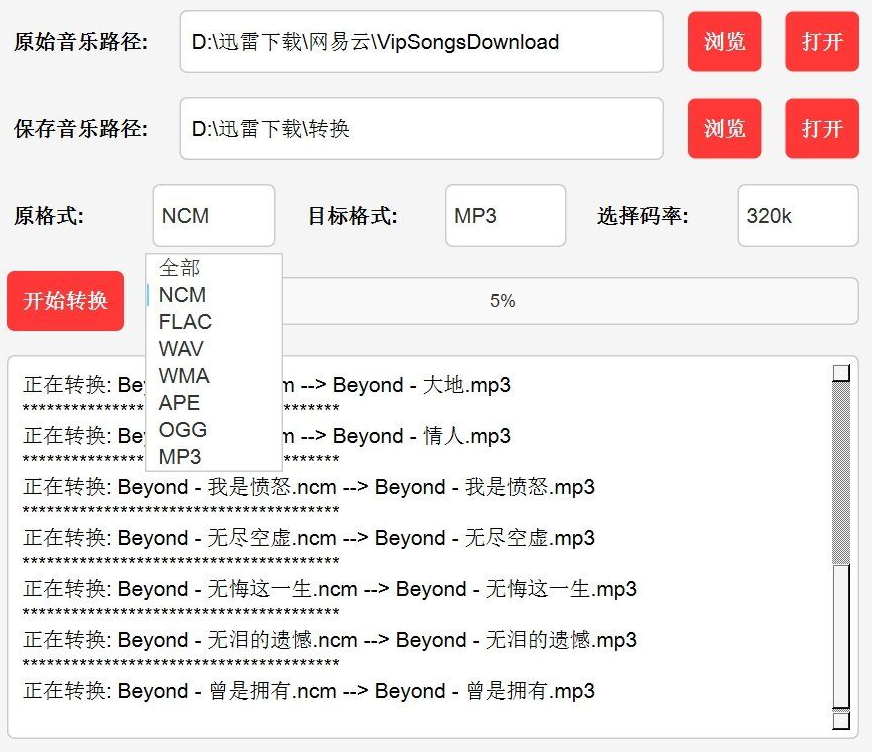
Task: Click the log line for 曾是拥有.mp3
Action: coord(309,691)
